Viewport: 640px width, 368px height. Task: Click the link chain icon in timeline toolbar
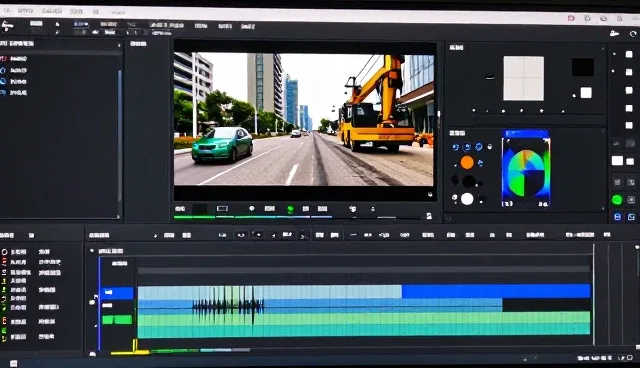click(241, 235)
